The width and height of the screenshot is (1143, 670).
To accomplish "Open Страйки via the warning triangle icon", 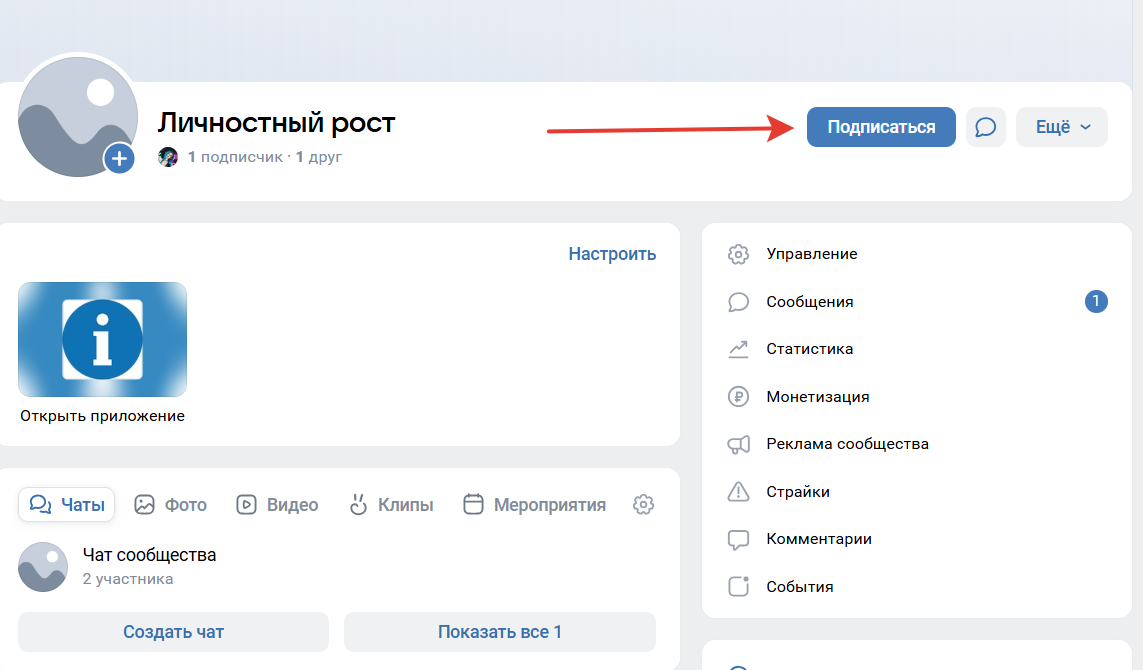I will point(738,491).
